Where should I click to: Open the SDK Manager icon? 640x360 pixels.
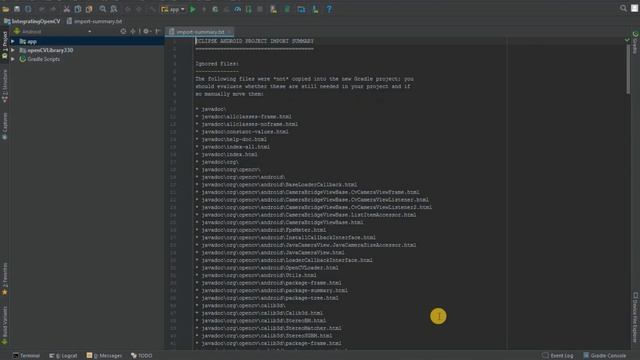(x=316, y=9)
